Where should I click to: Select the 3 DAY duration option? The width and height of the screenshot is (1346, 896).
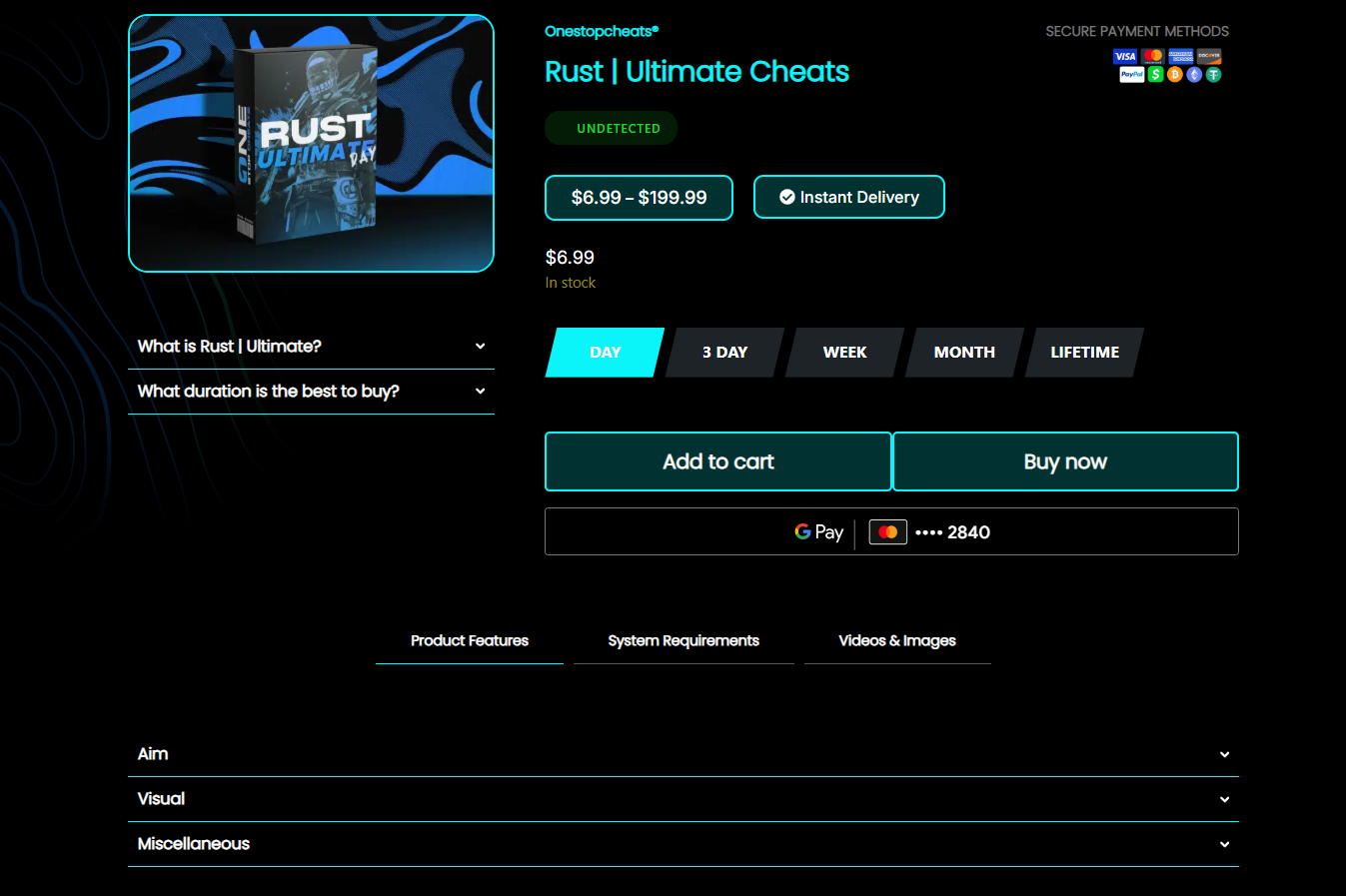724,353
